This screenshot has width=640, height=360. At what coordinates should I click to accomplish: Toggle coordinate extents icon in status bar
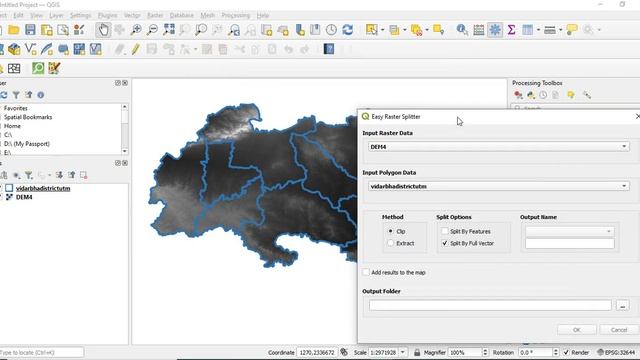[344, 352]
